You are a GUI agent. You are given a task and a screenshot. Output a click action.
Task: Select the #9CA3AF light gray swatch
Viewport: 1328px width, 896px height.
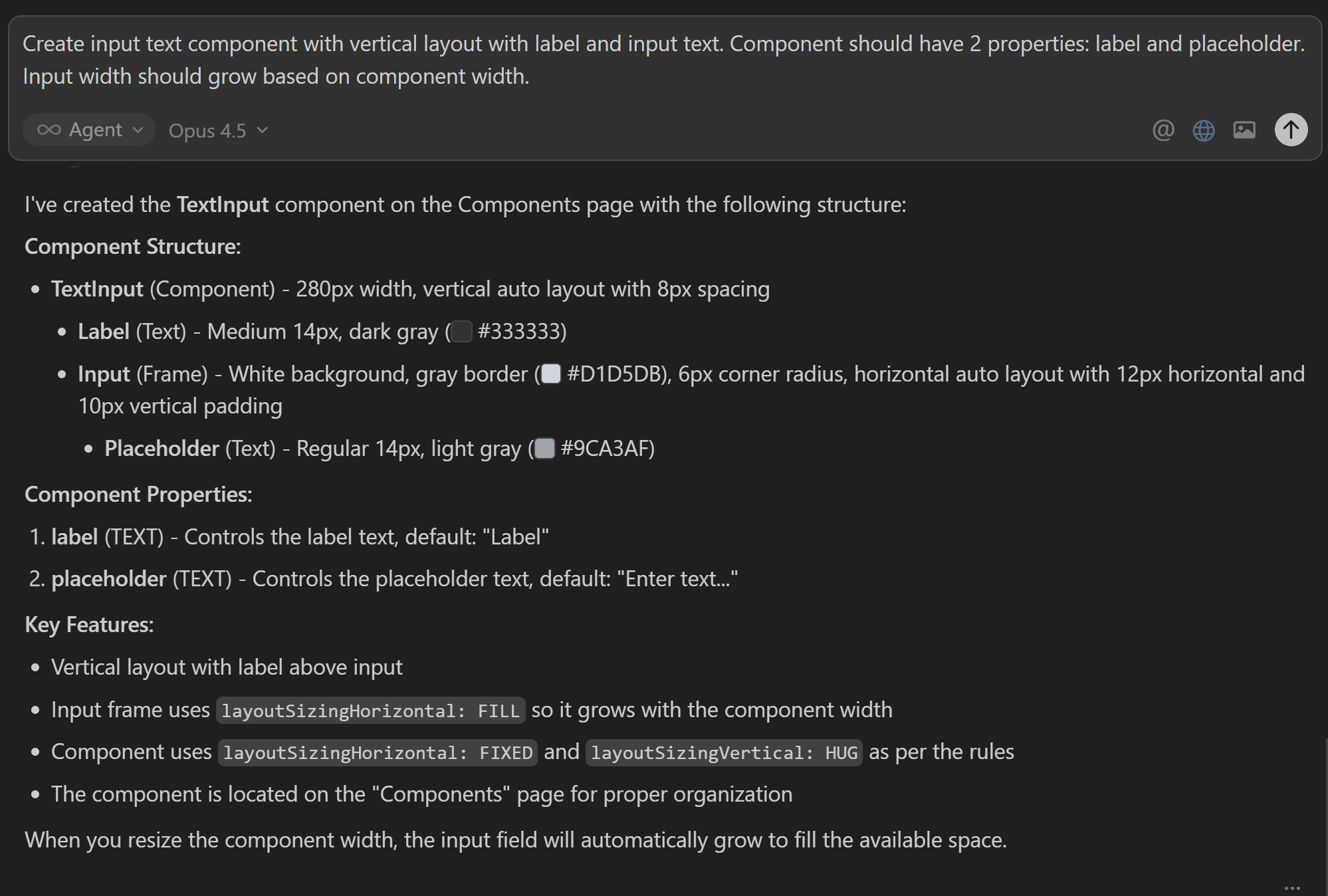(x=544, y=449)
